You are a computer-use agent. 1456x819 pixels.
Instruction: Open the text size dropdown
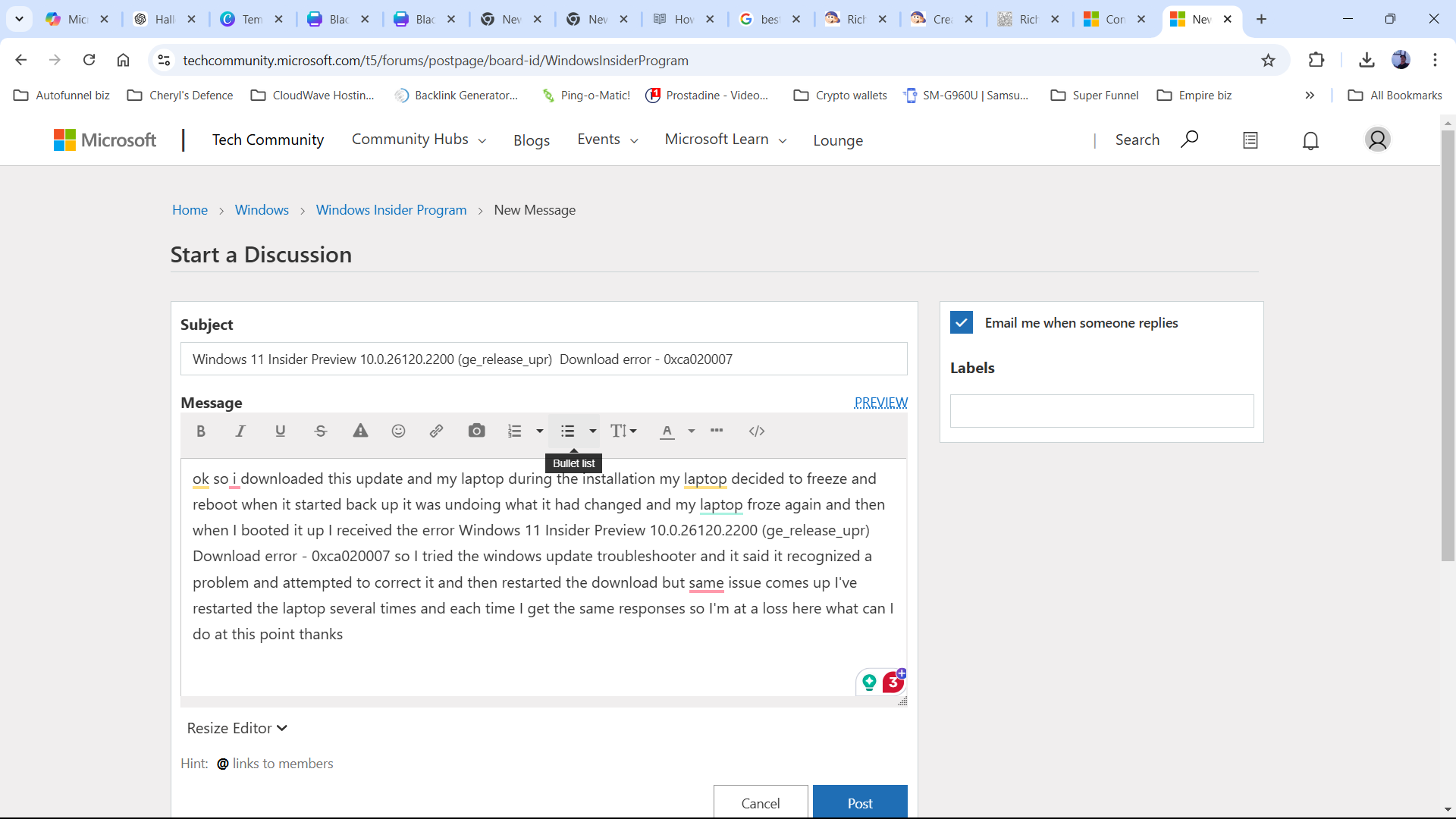[x=623, y=431]
